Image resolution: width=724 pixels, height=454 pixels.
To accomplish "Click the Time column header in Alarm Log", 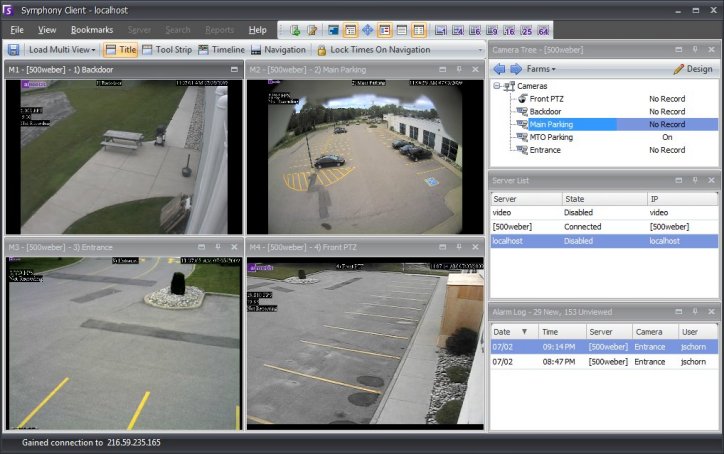I will (x=562, y=332).
